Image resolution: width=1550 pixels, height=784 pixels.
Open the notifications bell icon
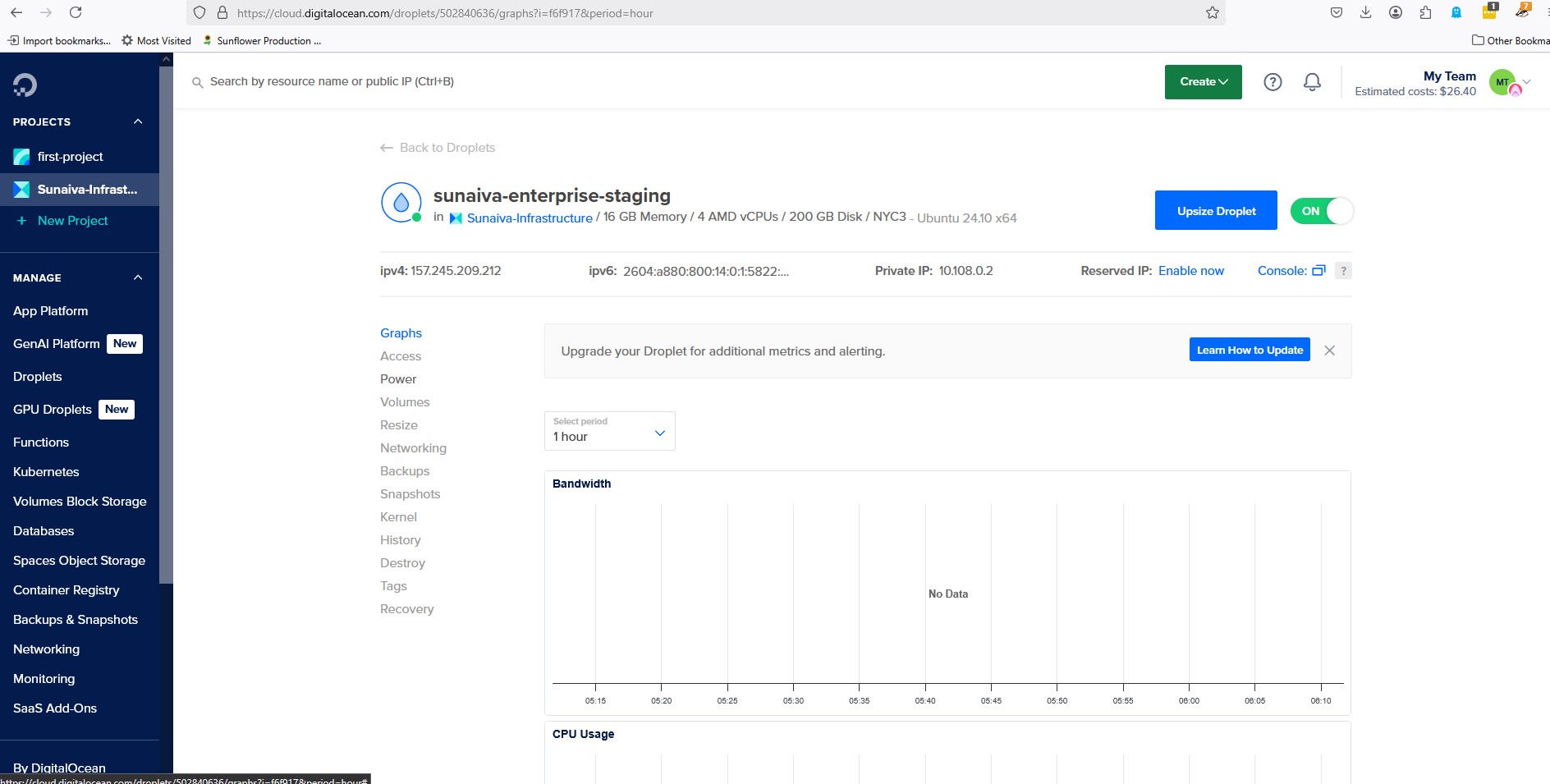1312,82
